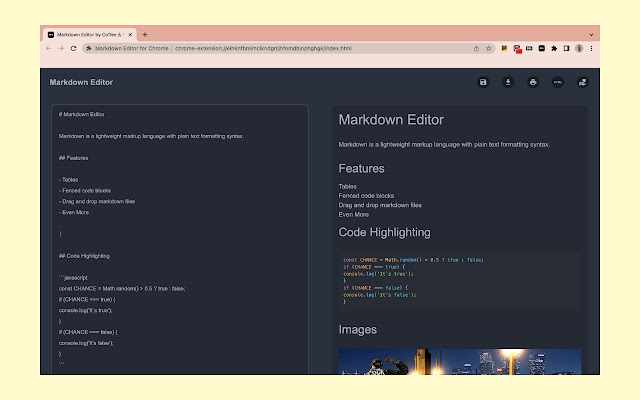Screen dimensions: 640x400
Task: Click 'Markdown Editor' heading in preview
Action: 391,120
